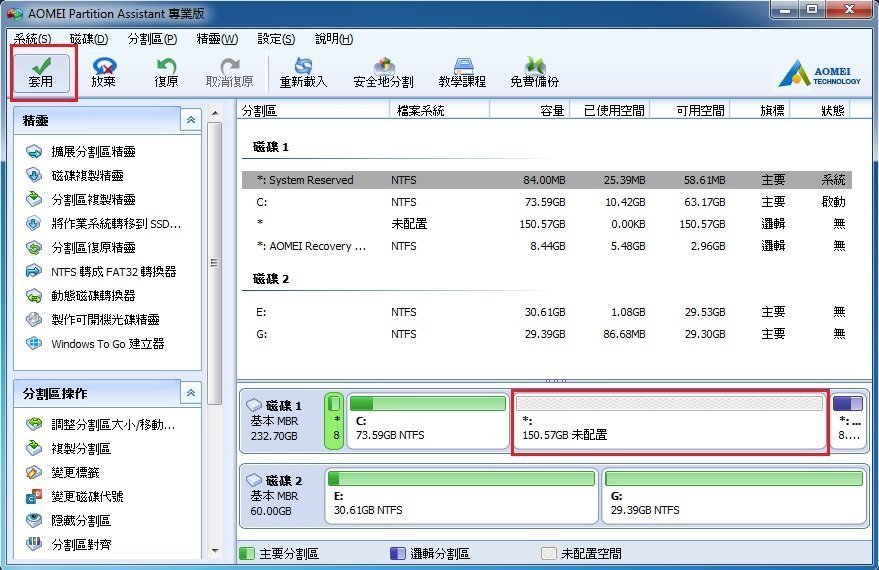The width and height of the screenshot is (879, 570).
Task: Click the left panel scrollbar up arrow
Action: 215,113
